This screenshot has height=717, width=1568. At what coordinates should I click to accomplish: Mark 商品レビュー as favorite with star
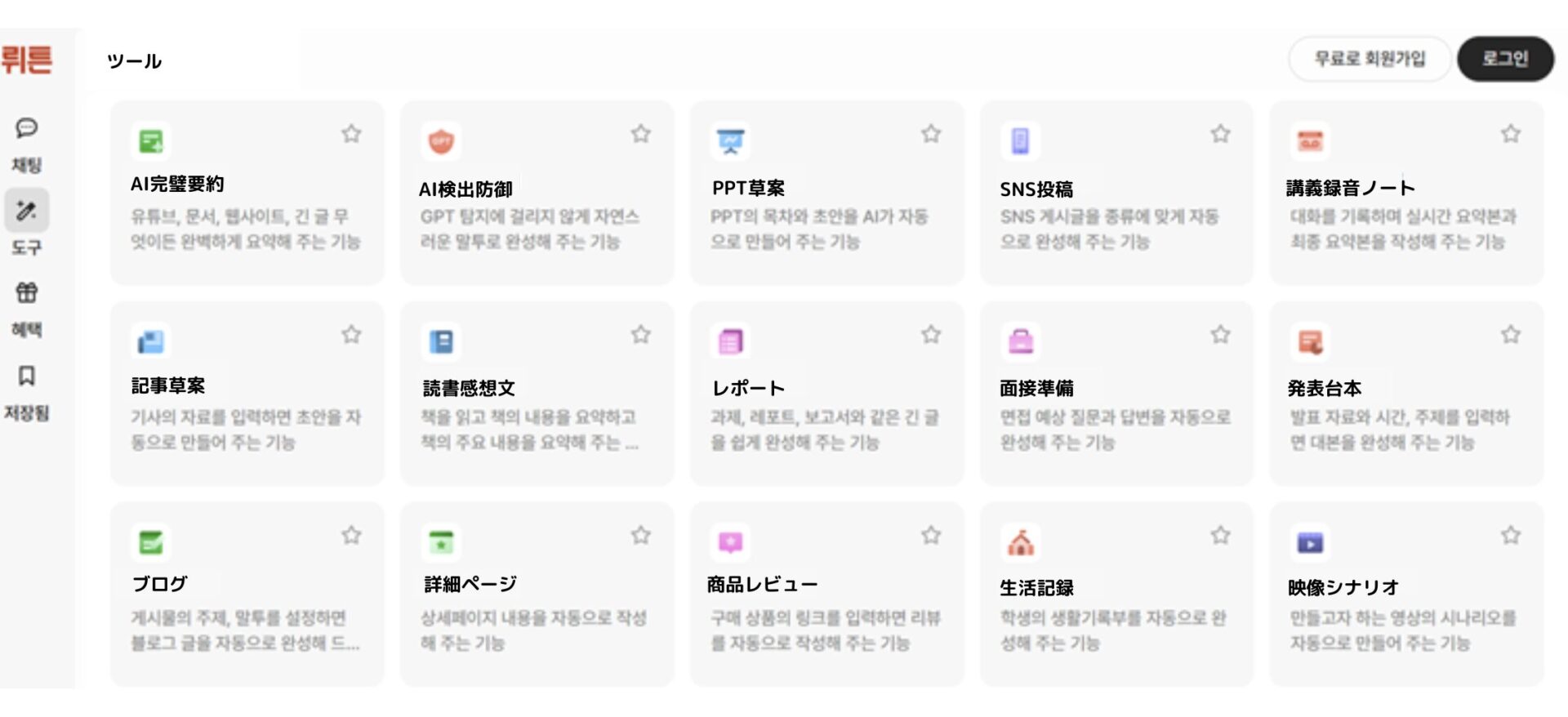[931, 535]
